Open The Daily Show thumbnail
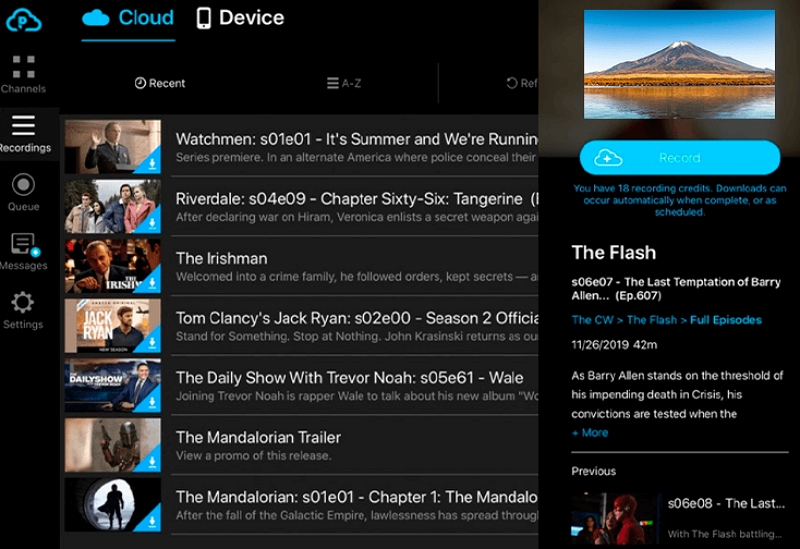The width and height of the screenshot is (800, 549). pos(113,386)
